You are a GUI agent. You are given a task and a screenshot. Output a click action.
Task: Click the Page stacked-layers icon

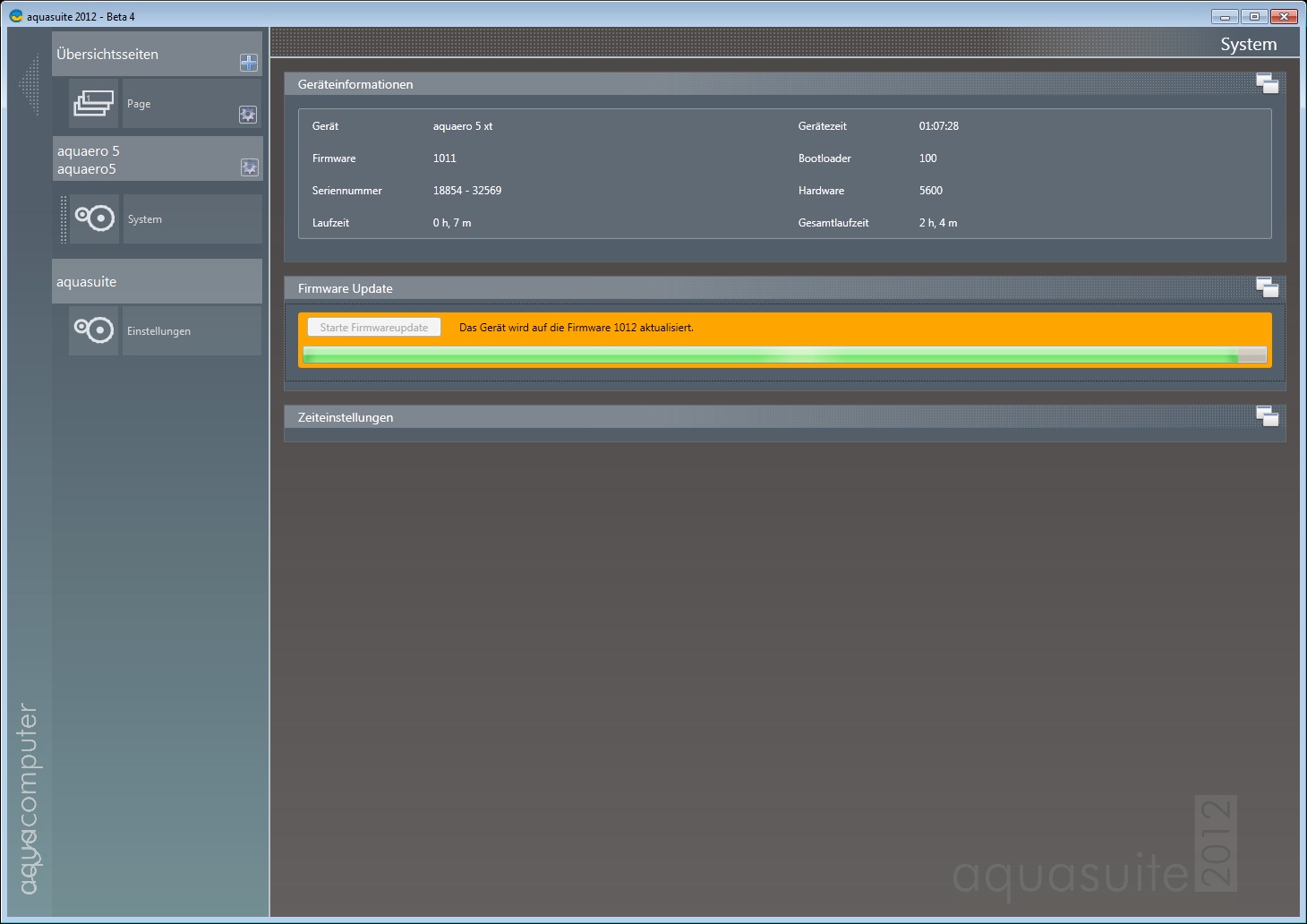pos(94,103)
